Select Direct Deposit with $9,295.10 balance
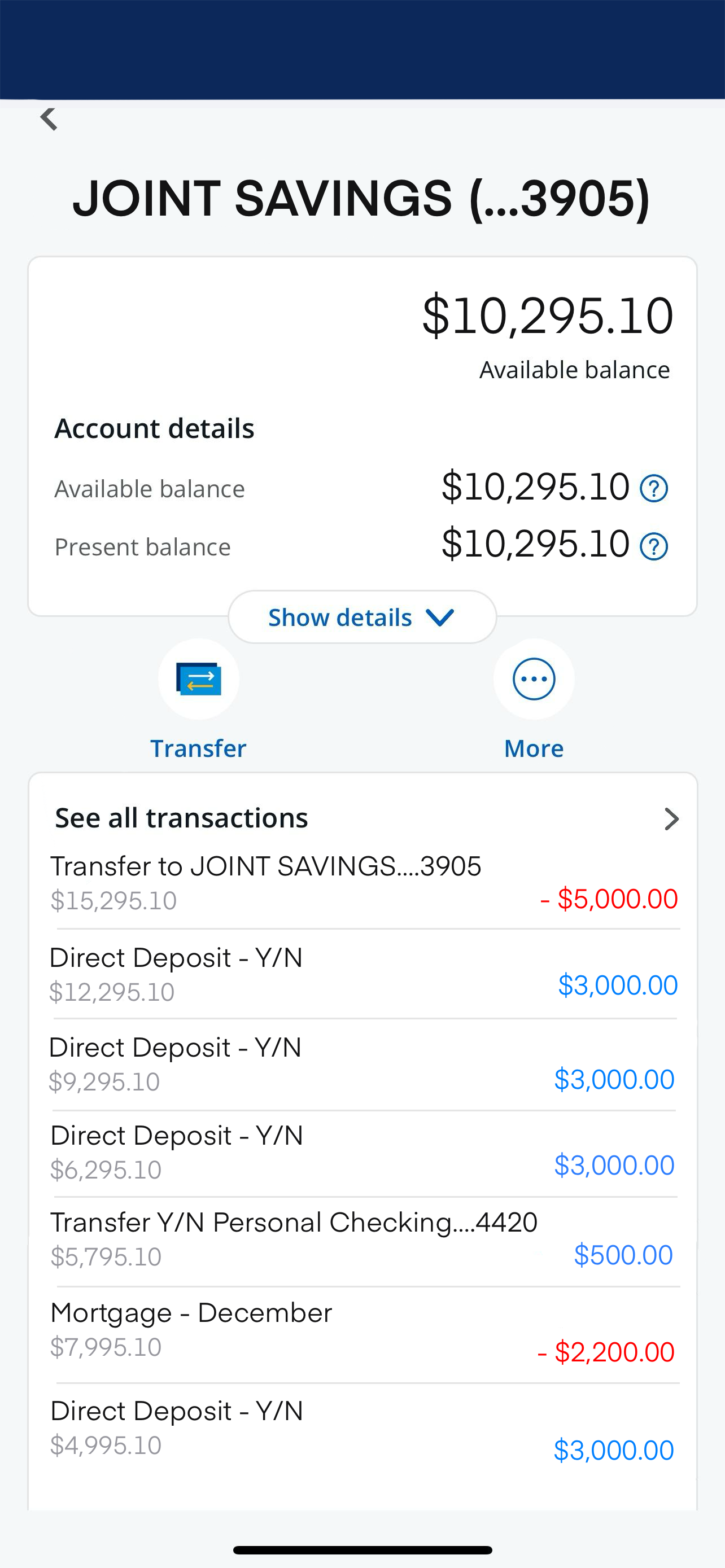 click(x=364, y=1064)
